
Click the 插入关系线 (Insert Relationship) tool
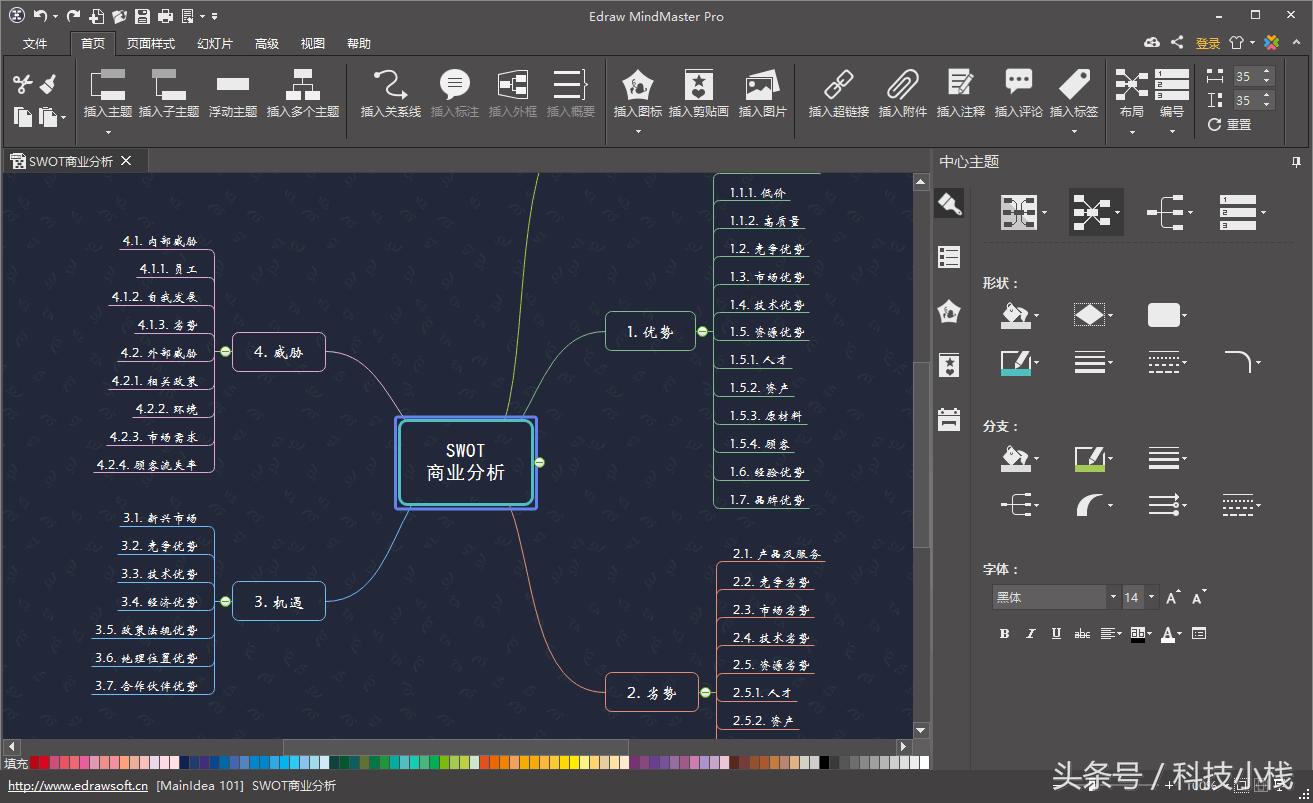[388, 95]
